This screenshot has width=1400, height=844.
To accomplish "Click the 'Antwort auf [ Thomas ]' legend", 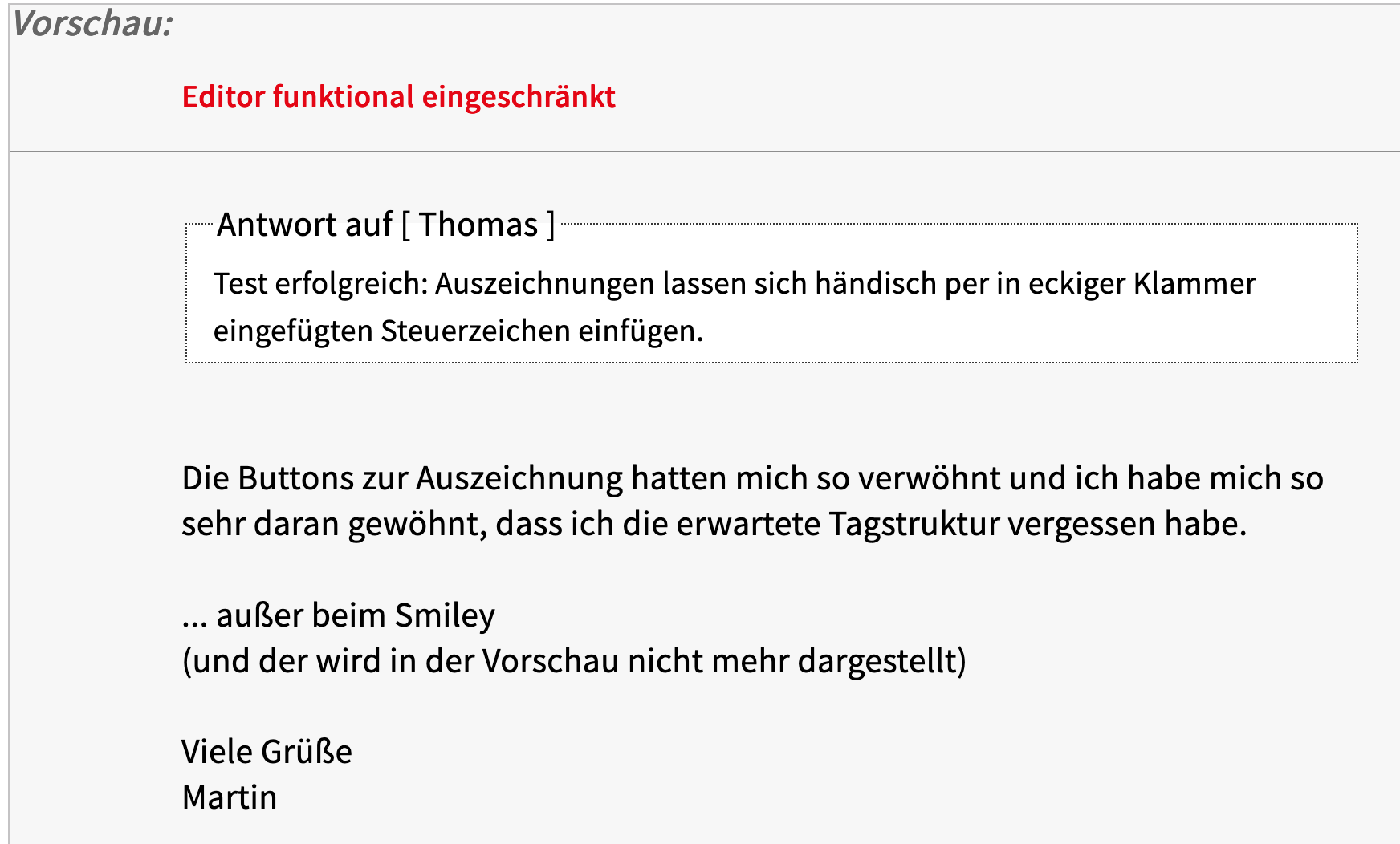I will click(x=386, y=225).
